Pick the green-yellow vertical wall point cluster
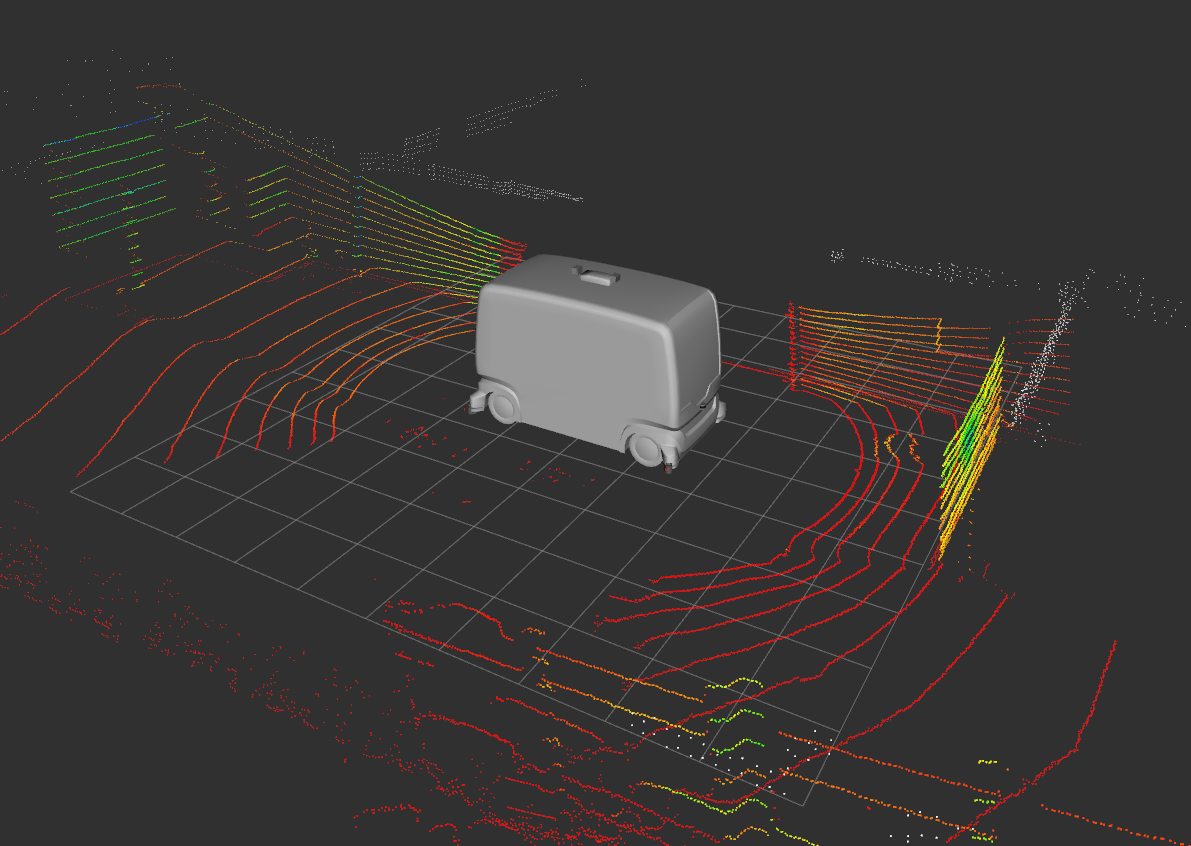The image size is (1191, 846). pos(970,440)
